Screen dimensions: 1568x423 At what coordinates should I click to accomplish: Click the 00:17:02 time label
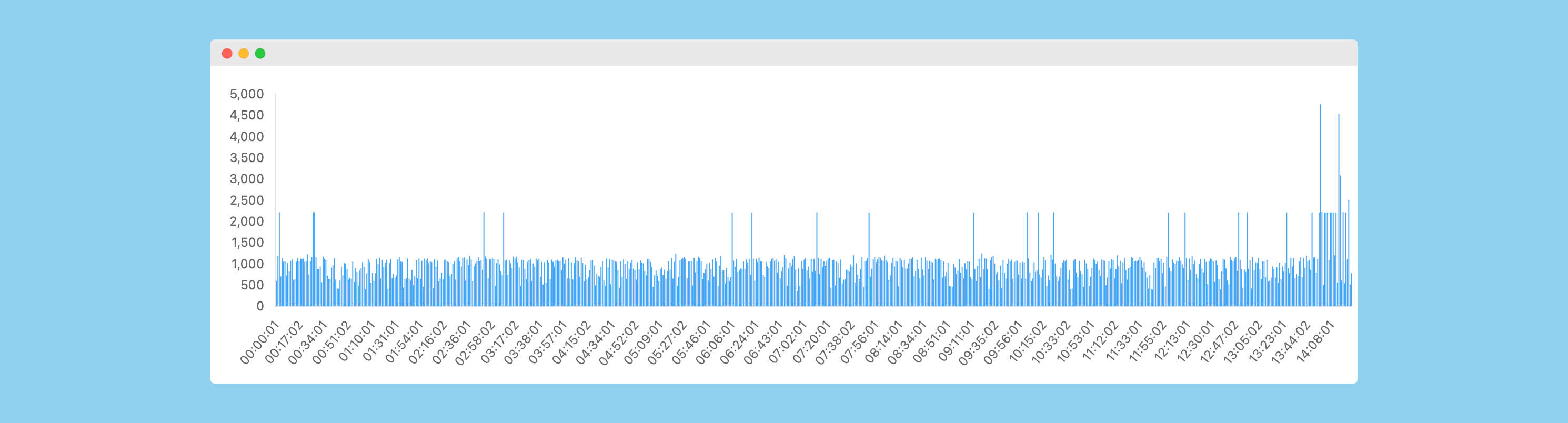pos(284,343)
